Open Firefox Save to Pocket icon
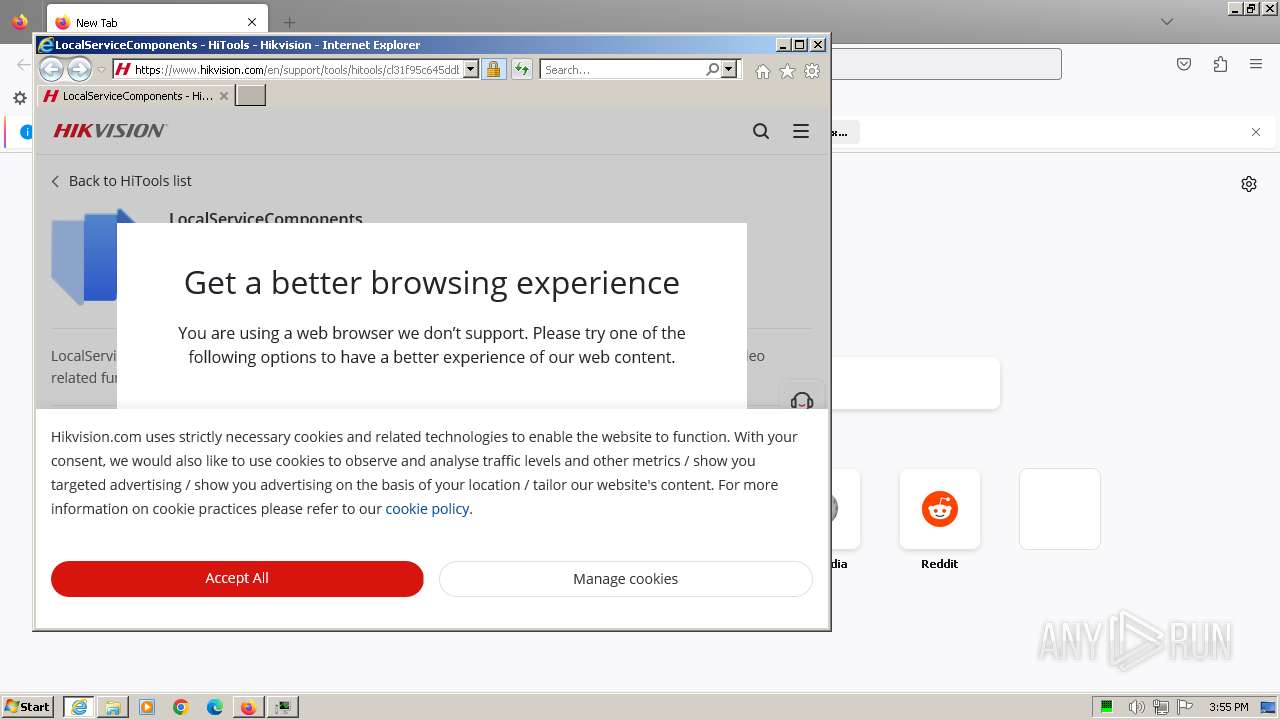The height and width of the screenshot is (720, 1280). tap(1184, 64)
